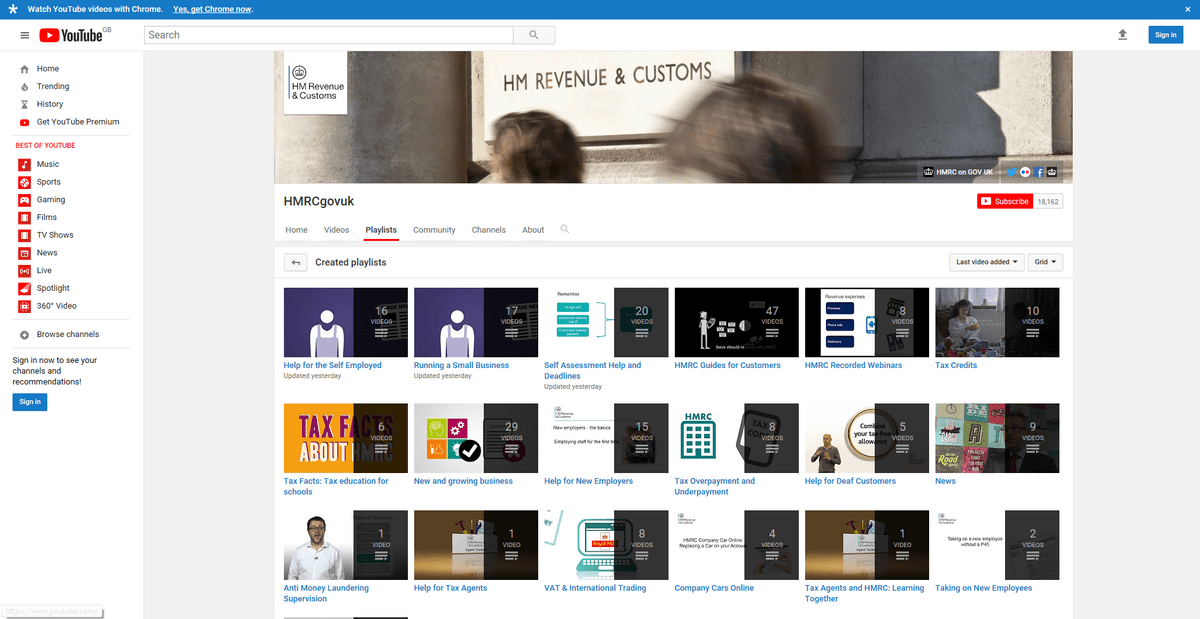Image resolution: width=1200 pixels, height=619 pixels.
Task: Open the Tax Credits playlist thumbnail
Action: point(996,322)
